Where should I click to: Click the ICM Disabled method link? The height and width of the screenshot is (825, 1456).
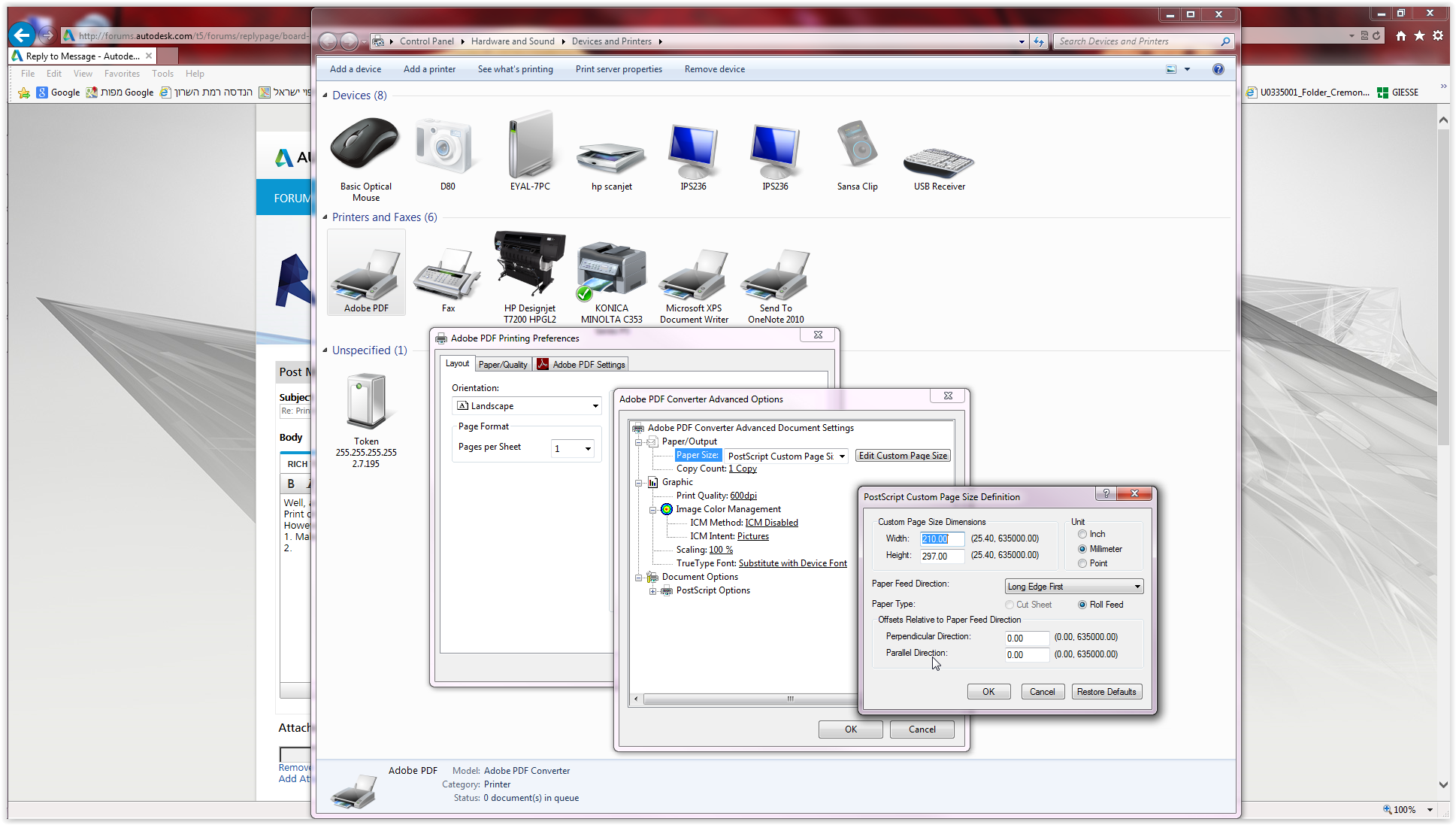tap(771, 523)
